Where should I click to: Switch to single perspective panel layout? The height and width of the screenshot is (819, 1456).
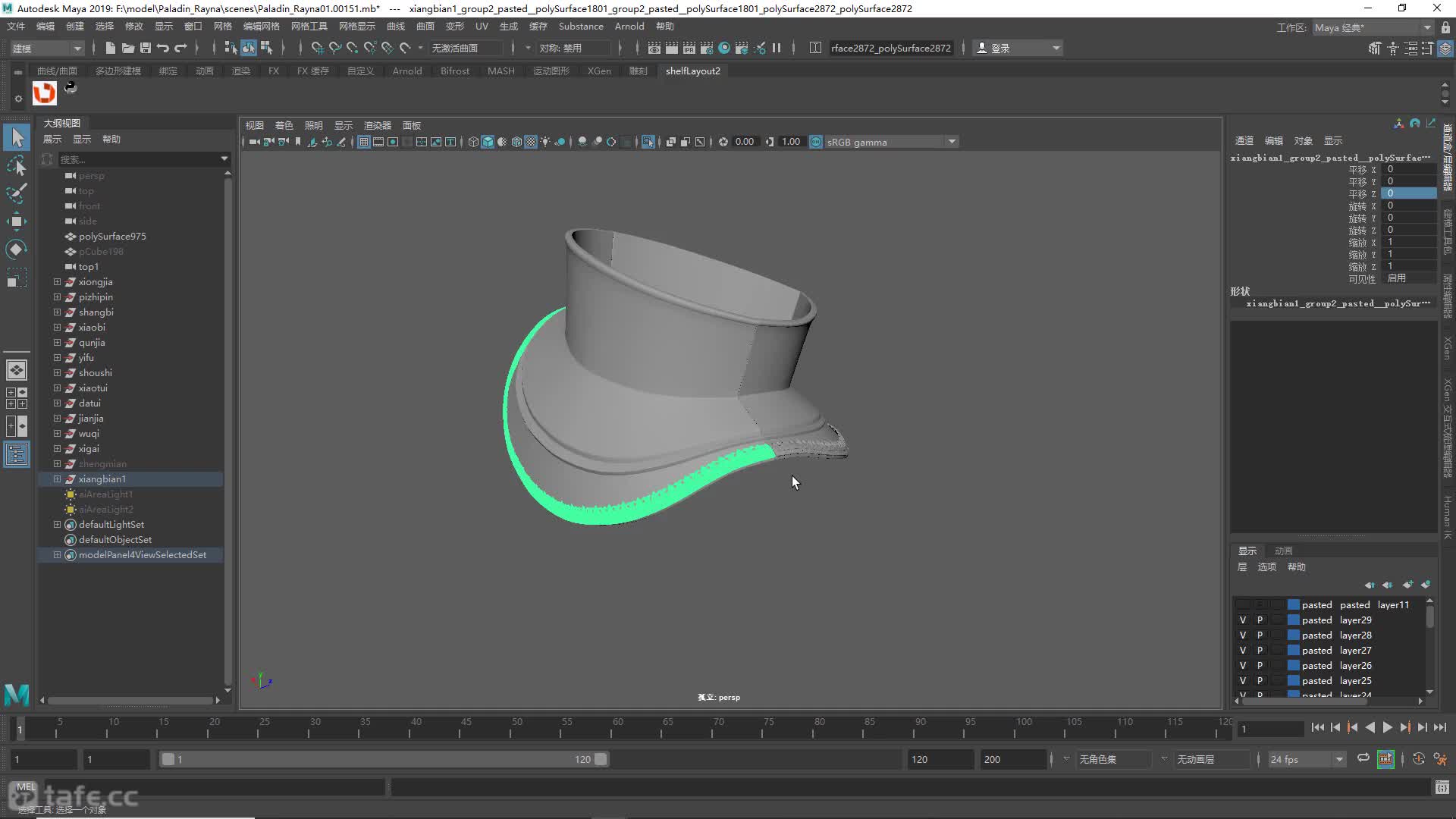pyautogui.click(x=17, y=370)
